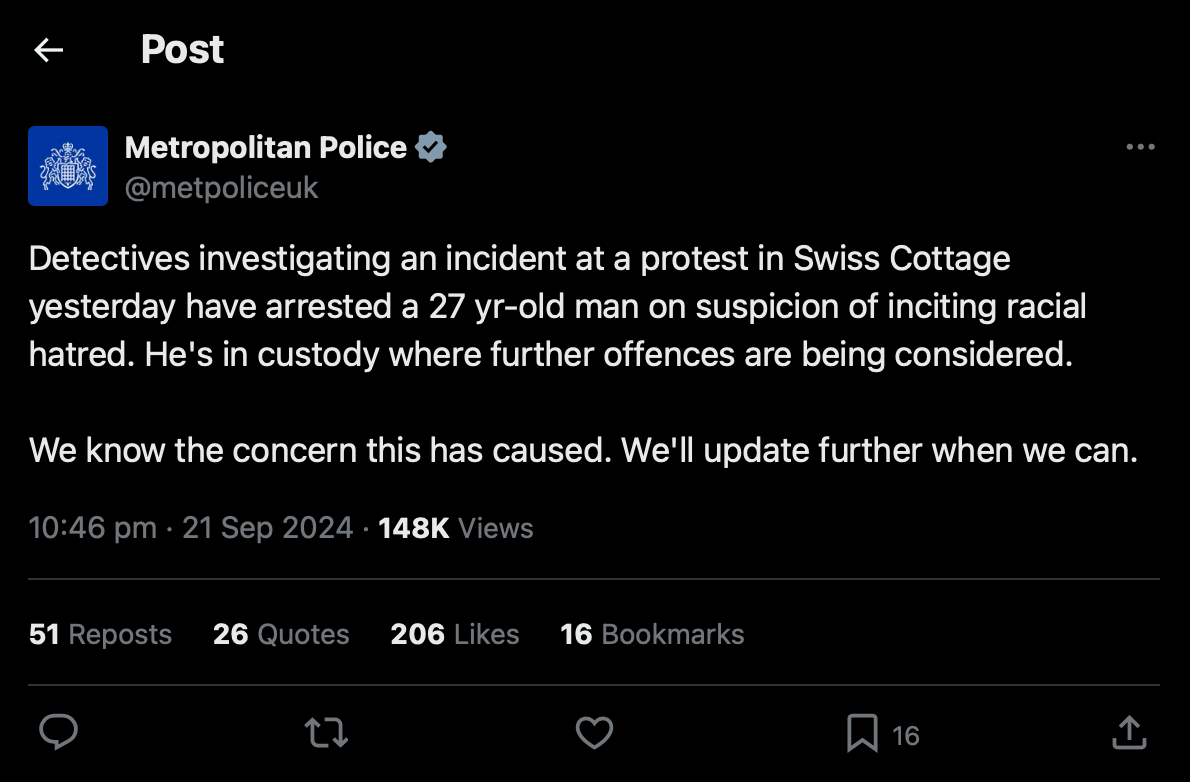The width and height of the screenshot is (1190, 782).
Task: Open the 16 Bookmarks count
Action: click(x=652, y=634)
